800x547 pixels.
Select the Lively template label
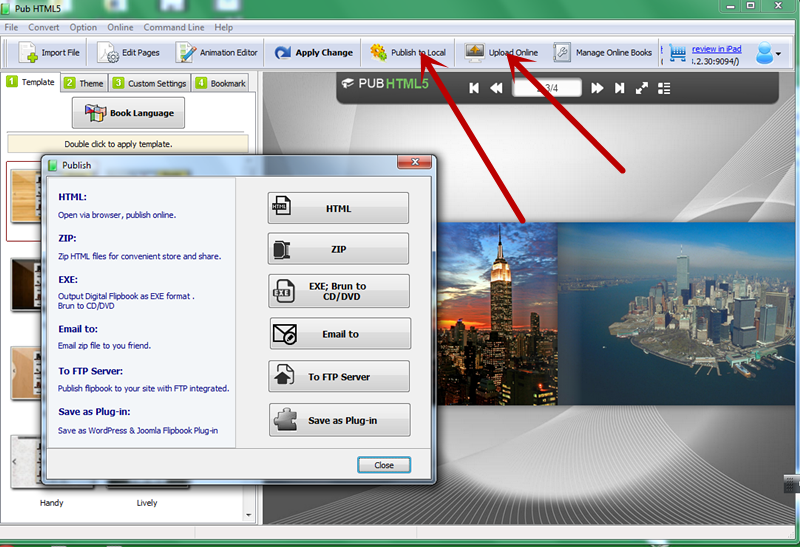point(147,503)
